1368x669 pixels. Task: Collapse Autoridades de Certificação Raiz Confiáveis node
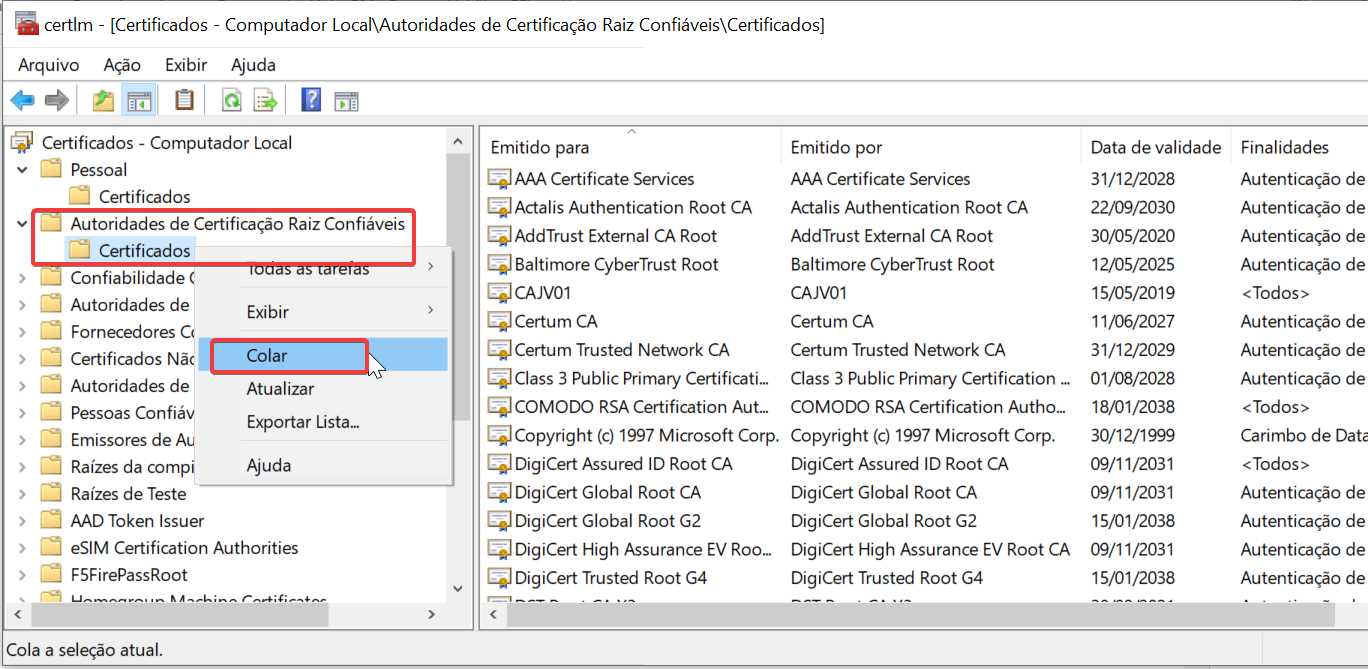(22, 224)
